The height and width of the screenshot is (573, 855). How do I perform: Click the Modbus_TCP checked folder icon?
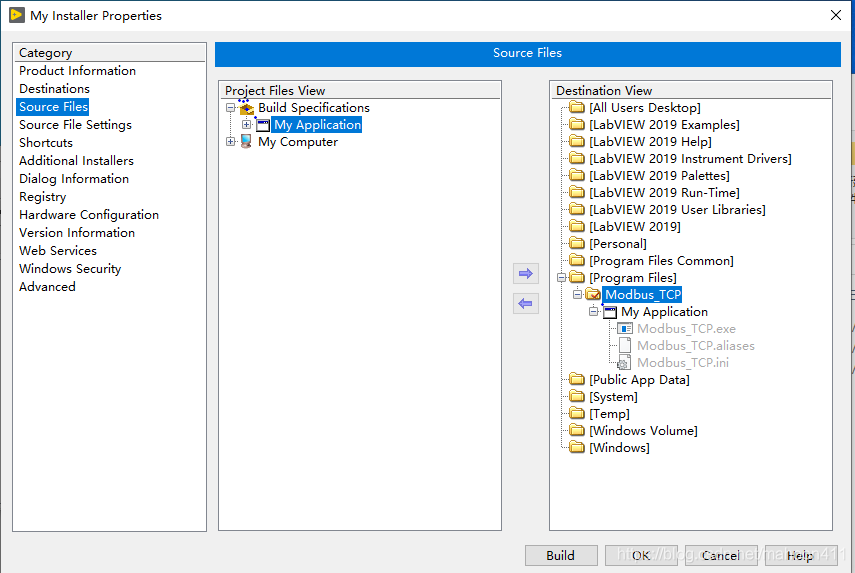(x=593, y=294)
